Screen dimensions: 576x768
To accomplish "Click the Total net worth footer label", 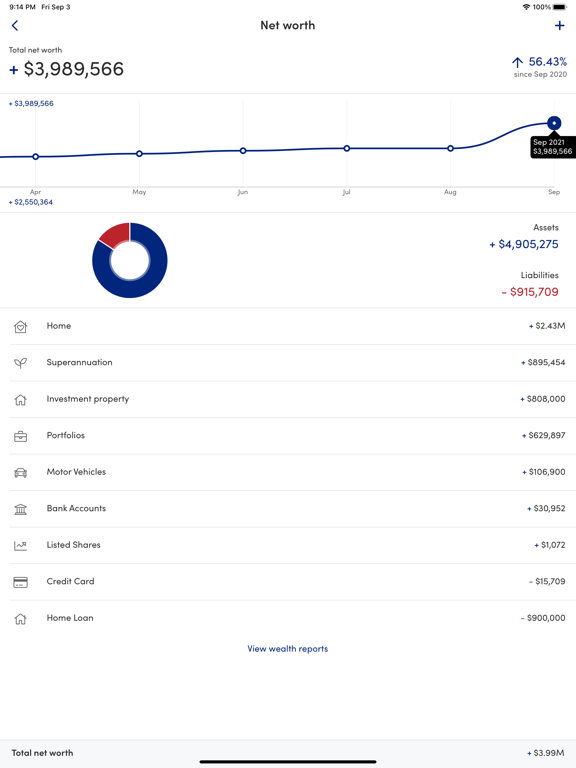I will tap(42, 753).
